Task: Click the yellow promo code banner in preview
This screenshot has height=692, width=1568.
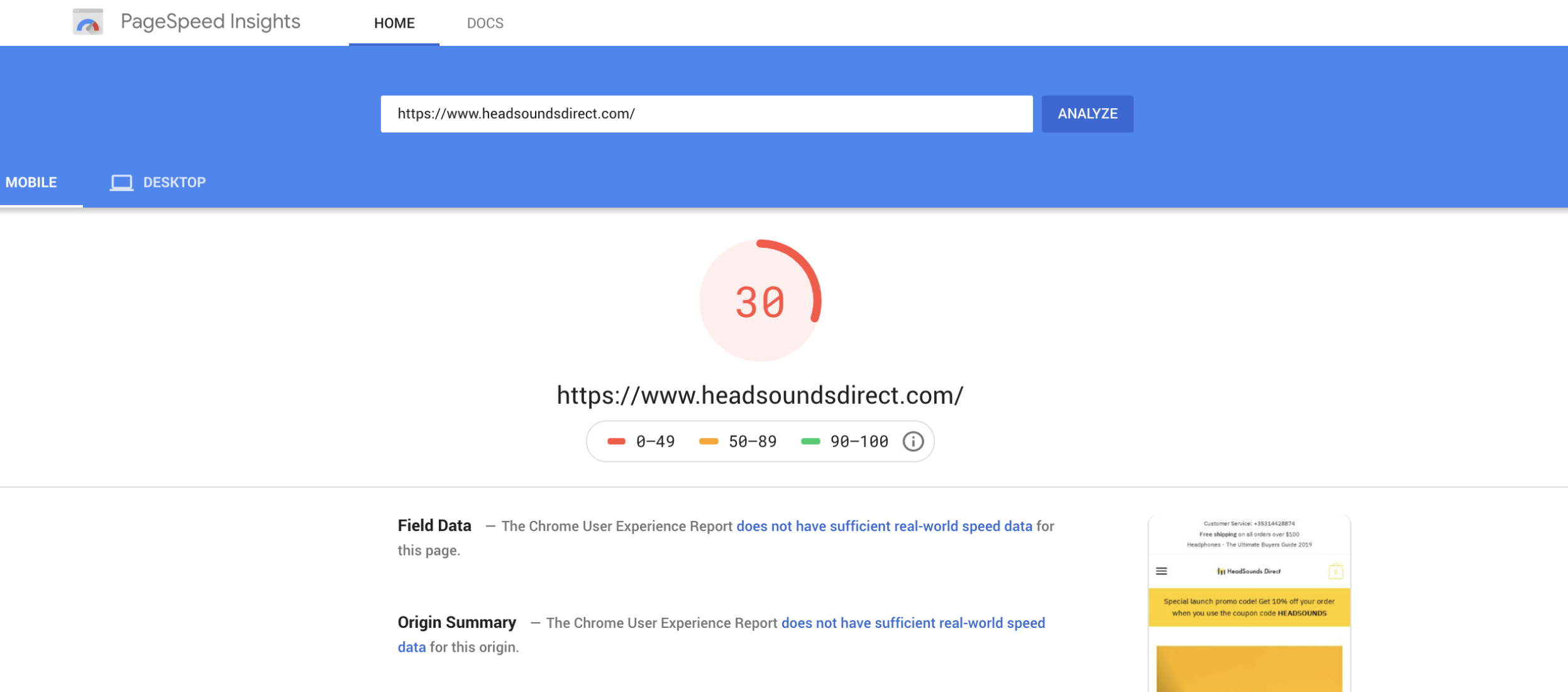Action: click(x=1249, y=607)
